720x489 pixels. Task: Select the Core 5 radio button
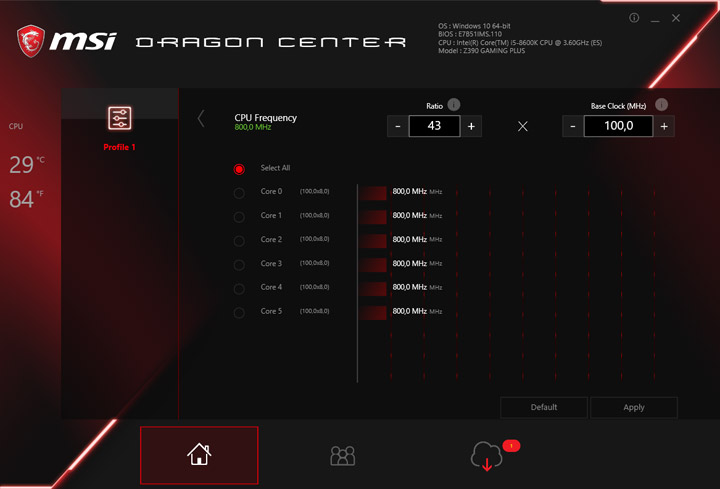pyautogui.click(x=239, y=313)
